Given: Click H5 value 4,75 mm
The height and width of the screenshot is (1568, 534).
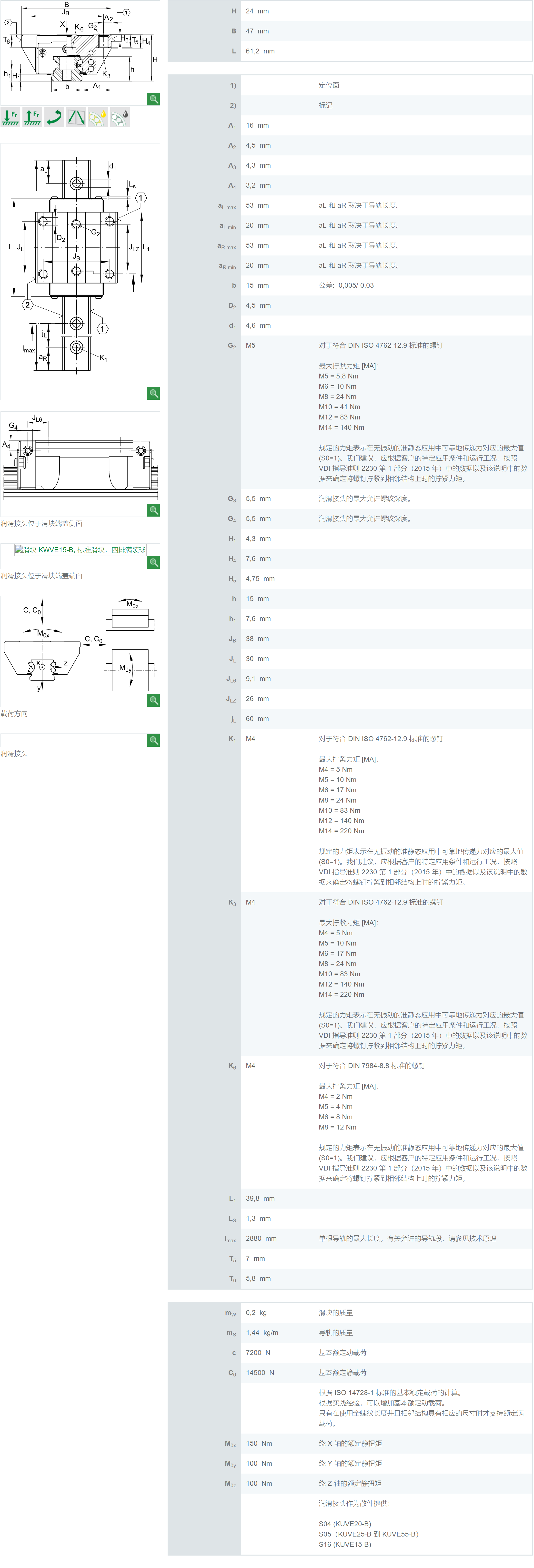Looking at the screenshot, I should click(260, 579).
